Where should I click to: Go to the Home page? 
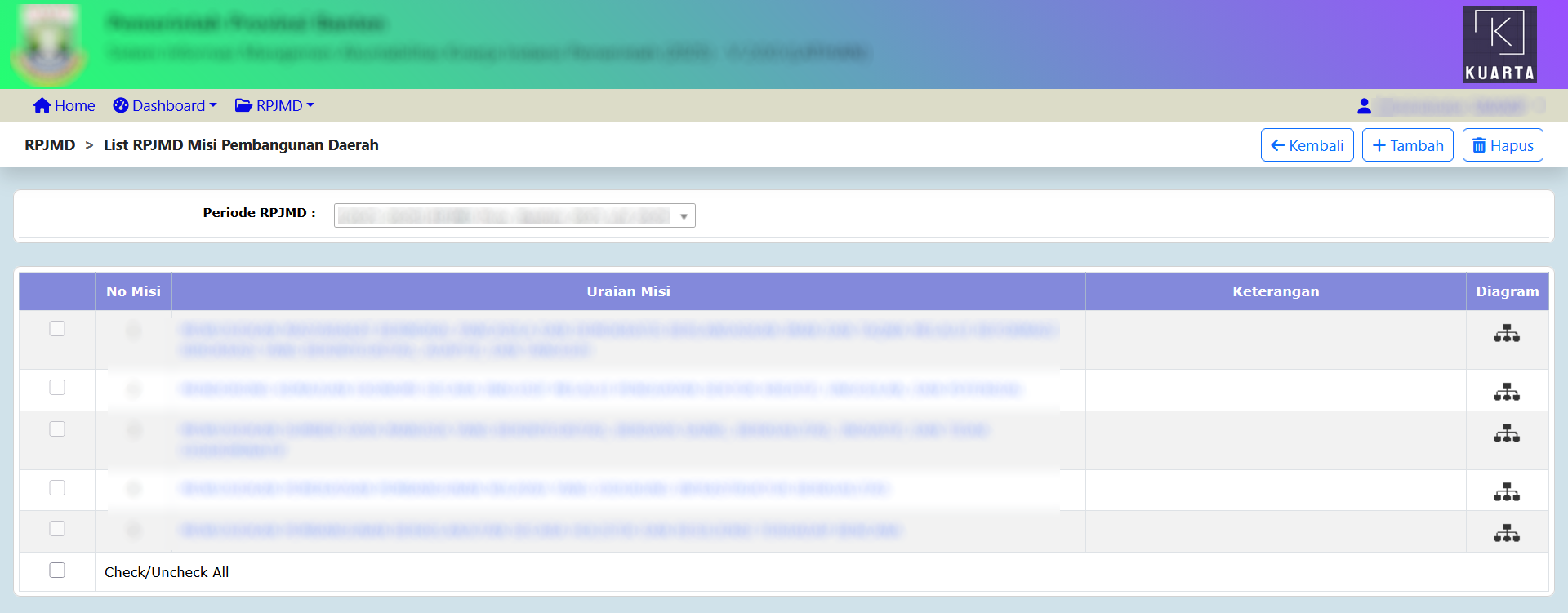point(65,106)
